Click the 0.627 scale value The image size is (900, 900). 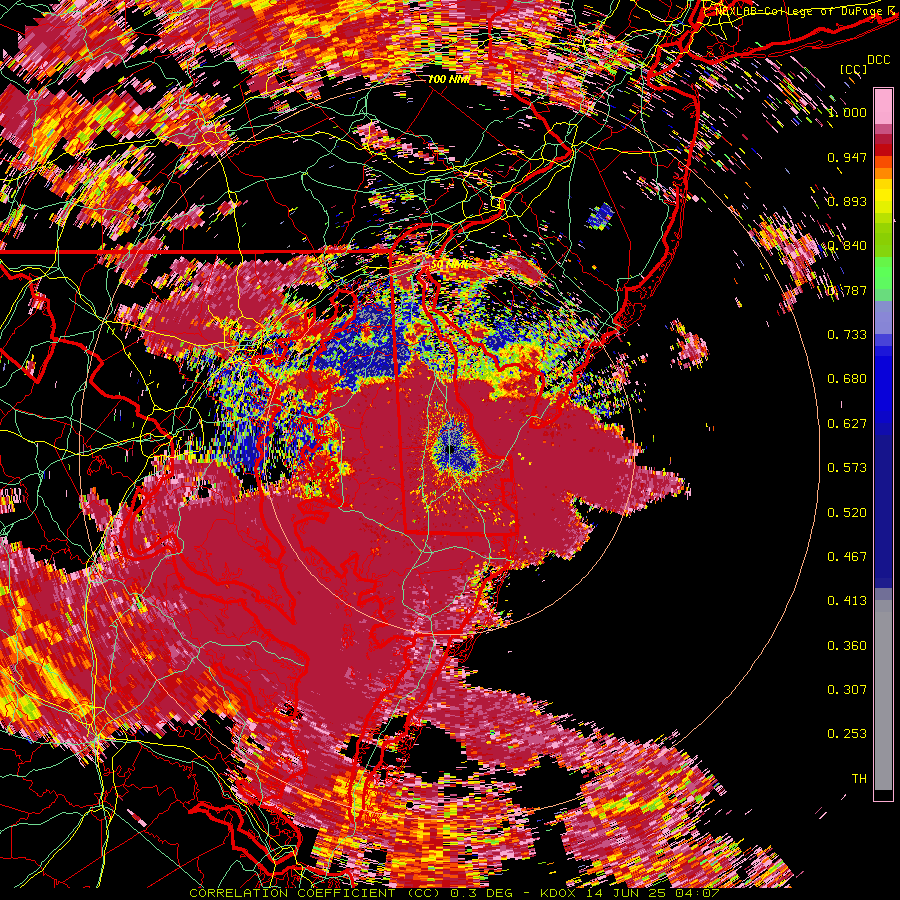click(847, 424)
